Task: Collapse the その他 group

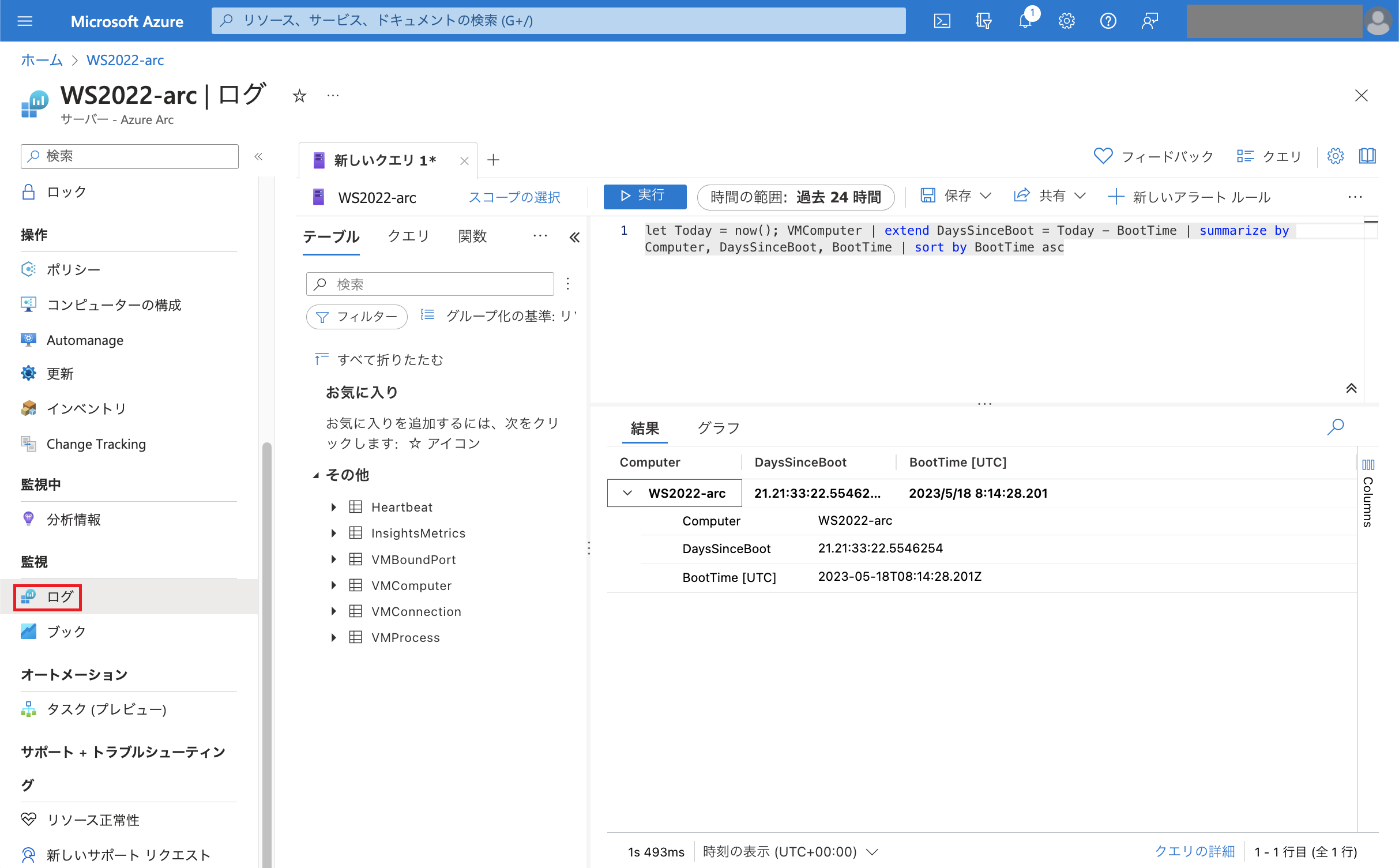Action: pyautogui.click(x=316, y=475)
